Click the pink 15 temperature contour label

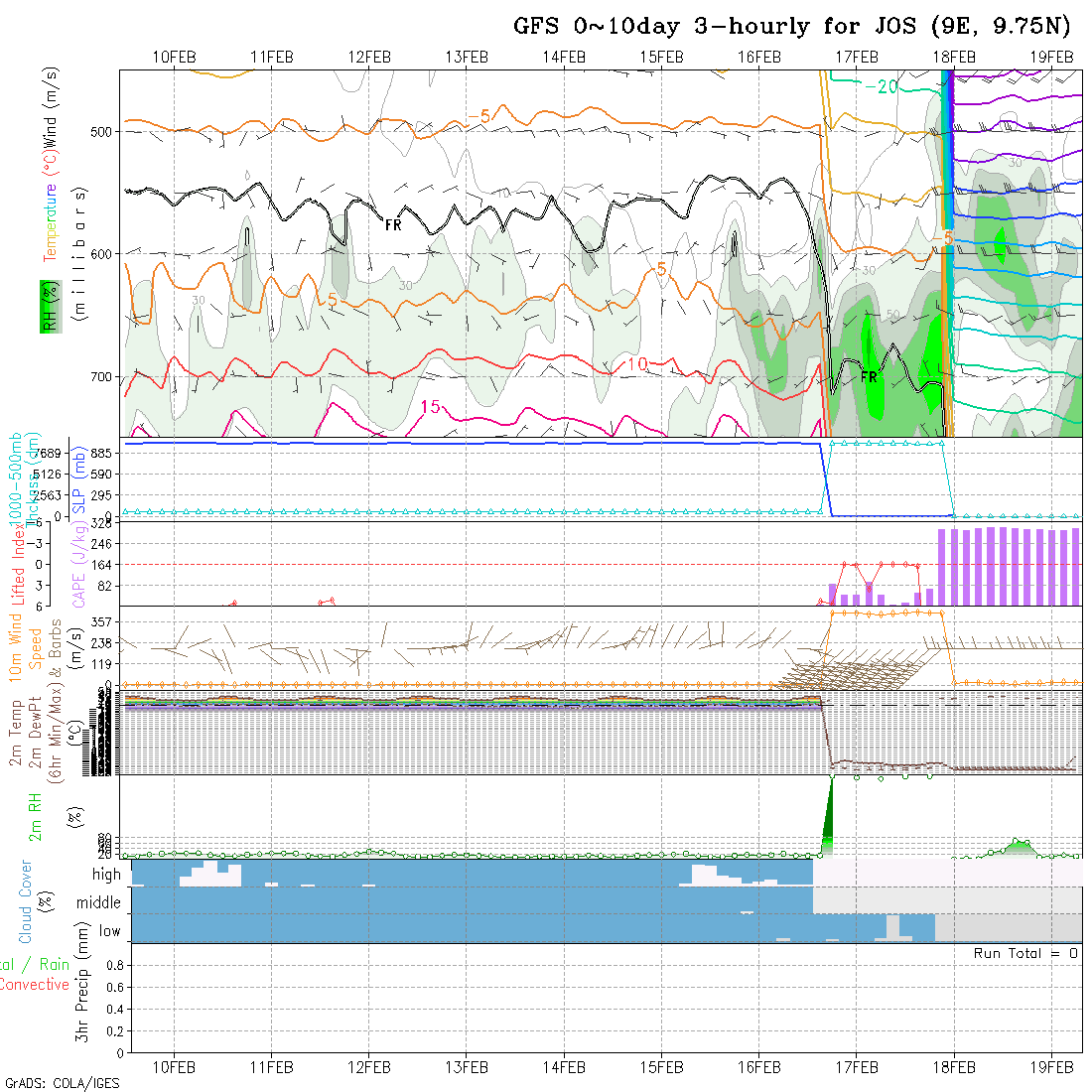pos(431,407)
